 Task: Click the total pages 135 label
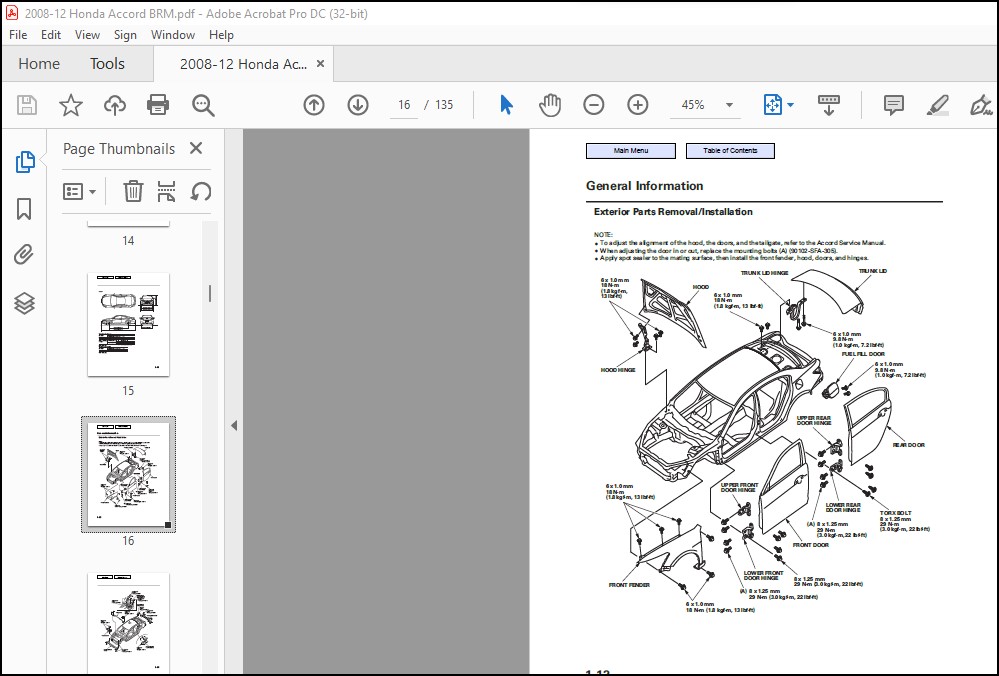point(444,105)
